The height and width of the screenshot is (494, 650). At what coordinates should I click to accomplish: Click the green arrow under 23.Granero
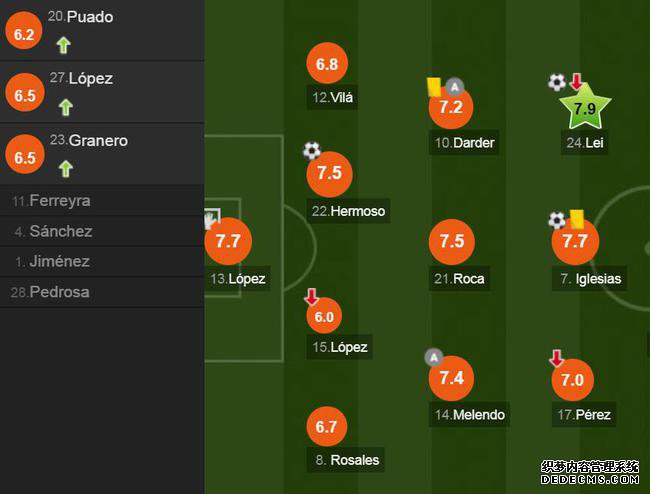(65, 169)
